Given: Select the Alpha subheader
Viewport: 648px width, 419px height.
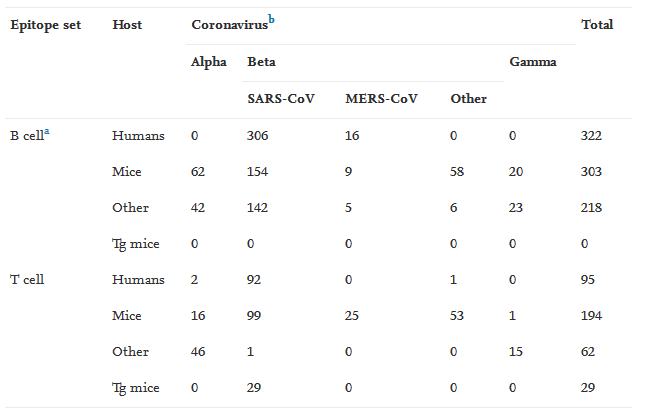Looking at the screenshot, I should 209,62.
